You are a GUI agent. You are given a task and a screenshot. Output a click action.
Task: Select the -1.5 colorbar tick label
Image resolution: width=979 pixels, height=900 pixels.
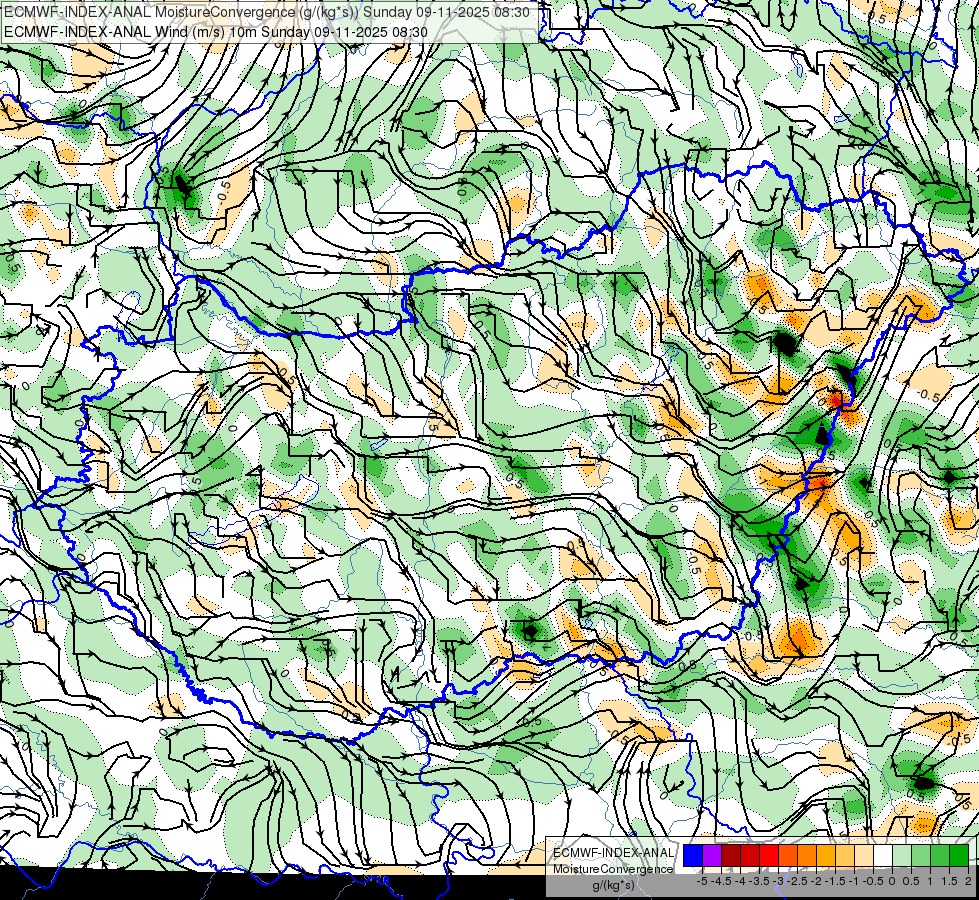click(835, 881)
